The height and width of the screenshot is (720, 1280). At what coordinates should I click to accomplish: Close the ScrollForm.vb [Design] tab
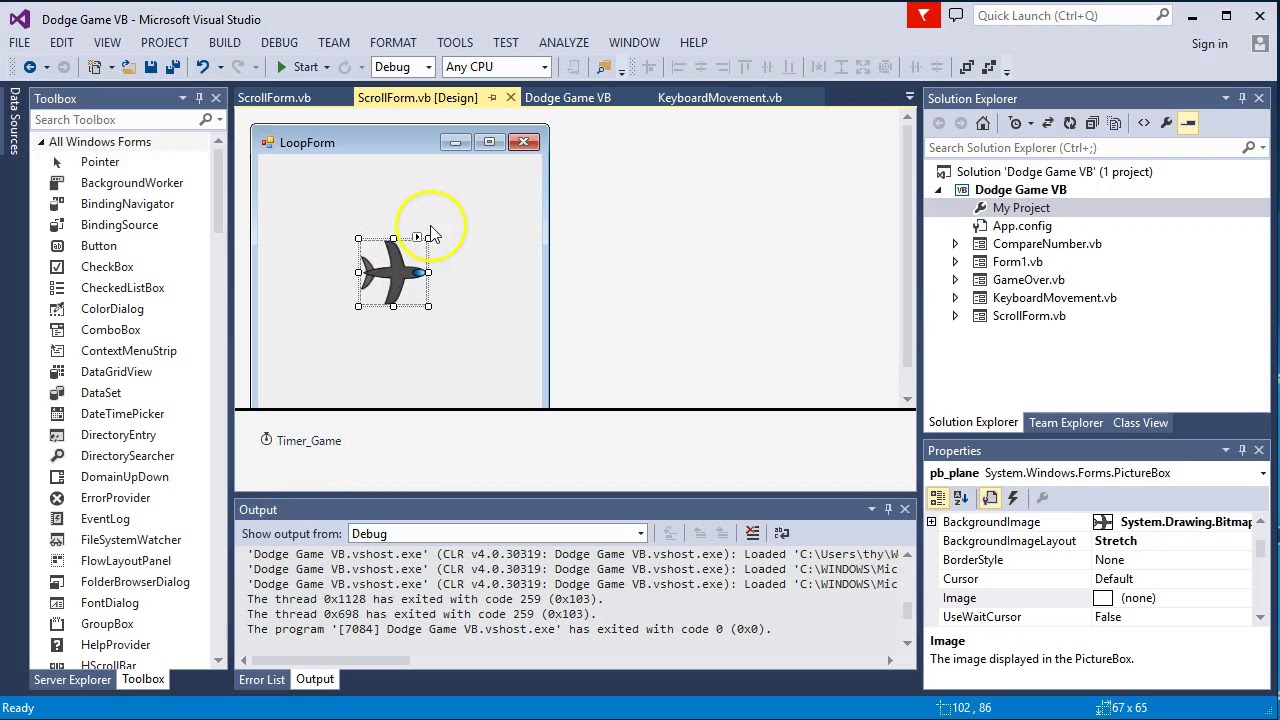[x=510, y=98]
